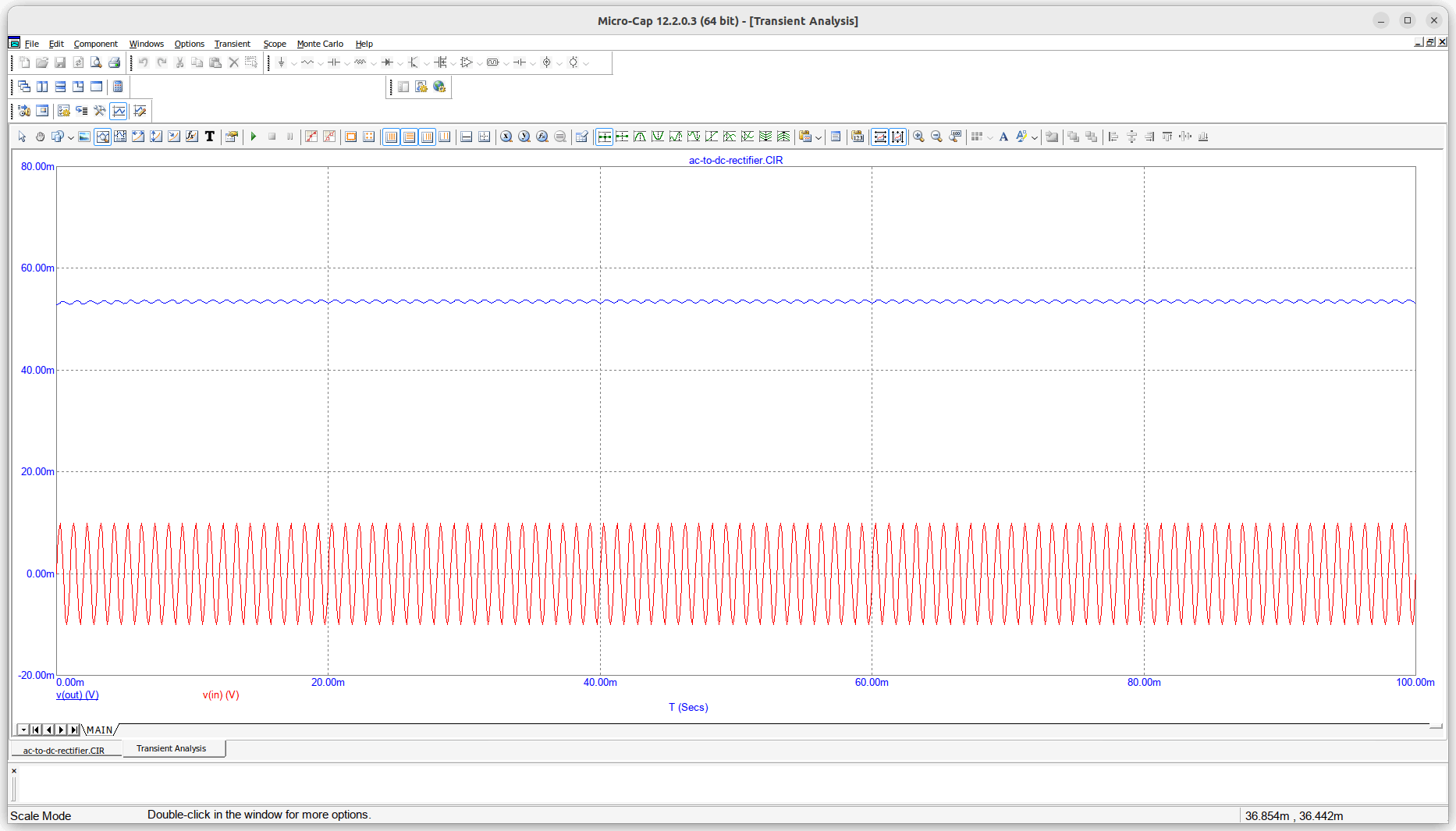Screen dimensions: 1456x831
Task: Expand the transistor component dropdown arrow
Action: point(426,63)
